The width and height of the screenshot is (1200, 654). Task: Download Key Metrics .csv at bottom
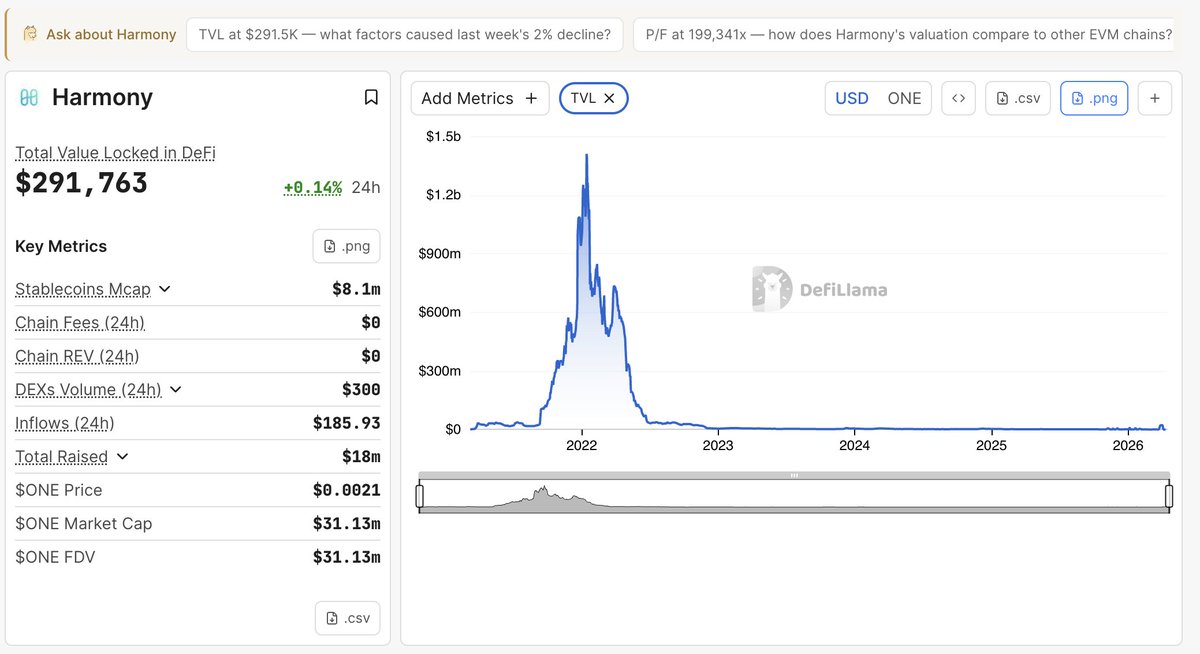(347, 618)
